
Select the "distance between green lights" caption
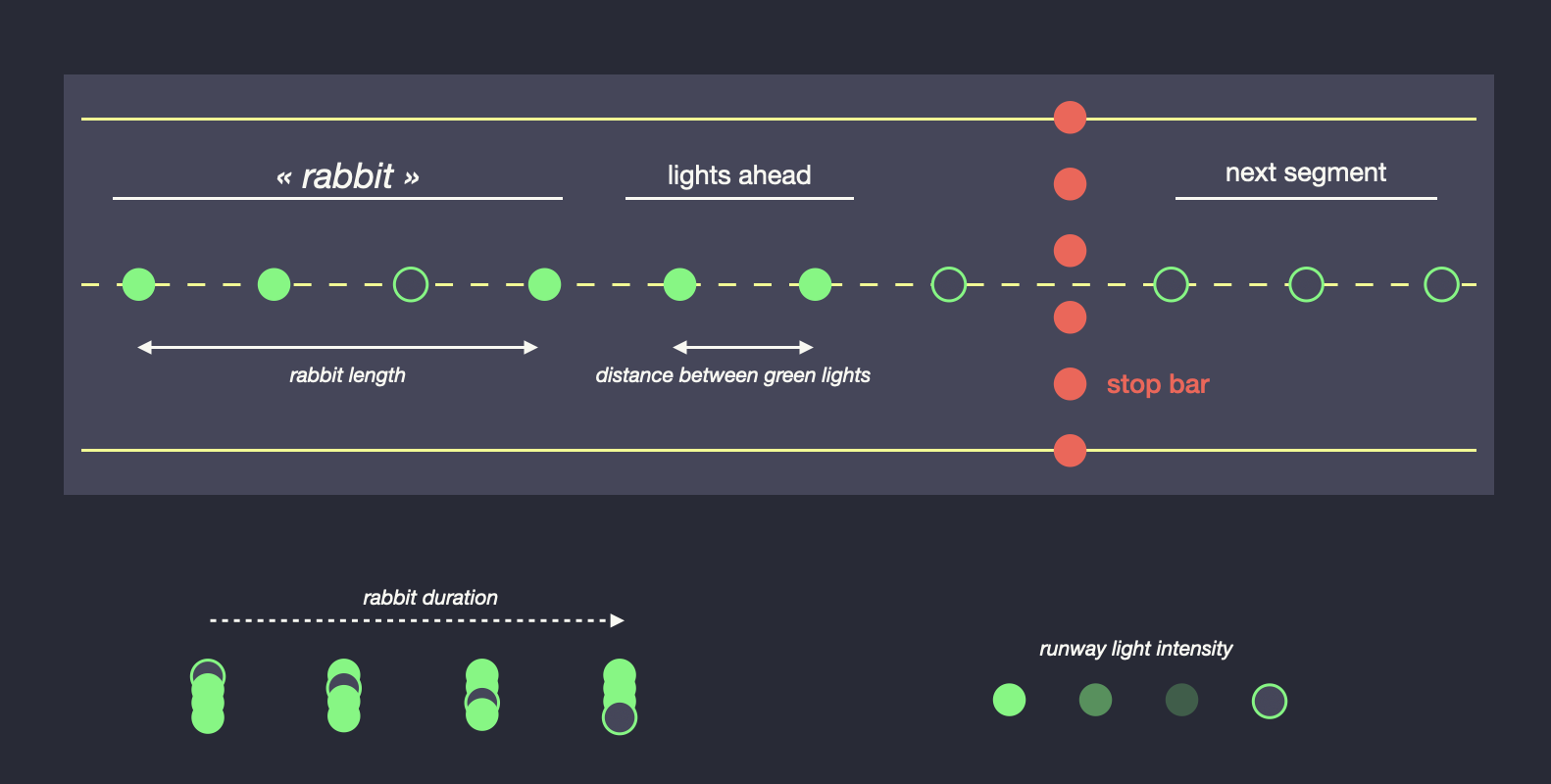(732, 375)
